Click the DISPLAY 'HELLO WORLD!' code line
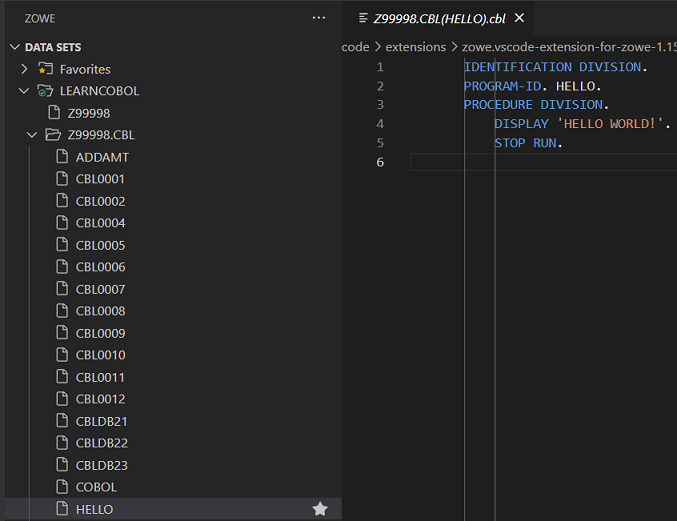 pyautogui.click(x=581, y=124)
